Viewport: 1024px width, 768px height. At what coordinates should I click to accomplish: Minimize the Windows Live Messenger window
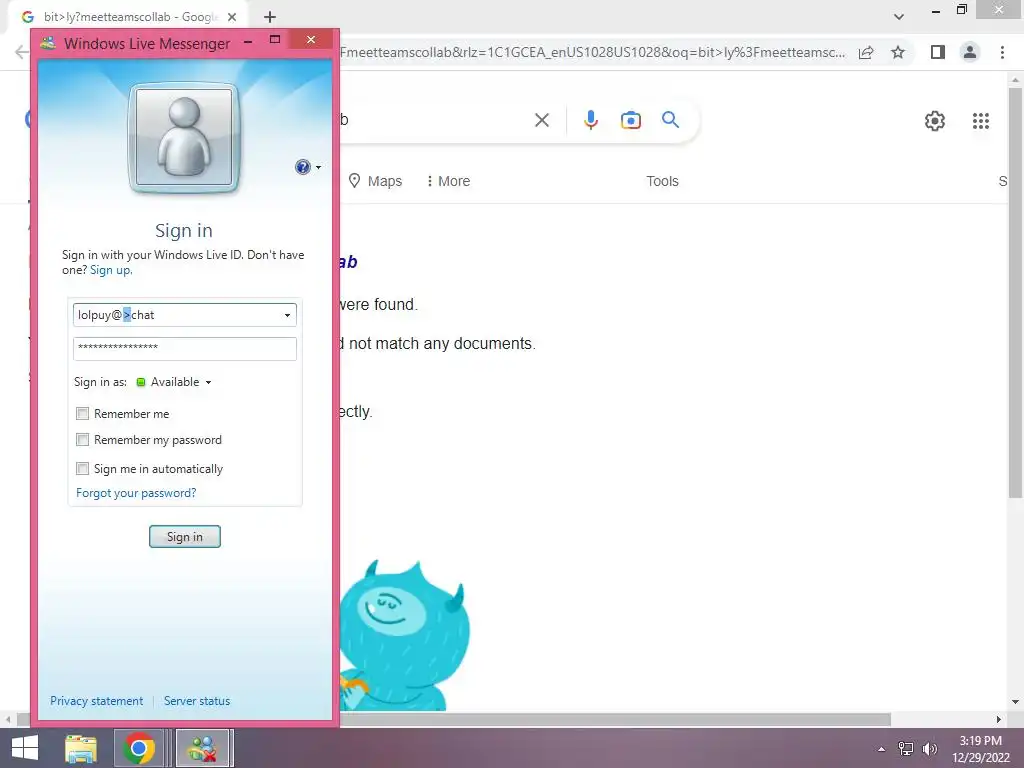[248, 42]
